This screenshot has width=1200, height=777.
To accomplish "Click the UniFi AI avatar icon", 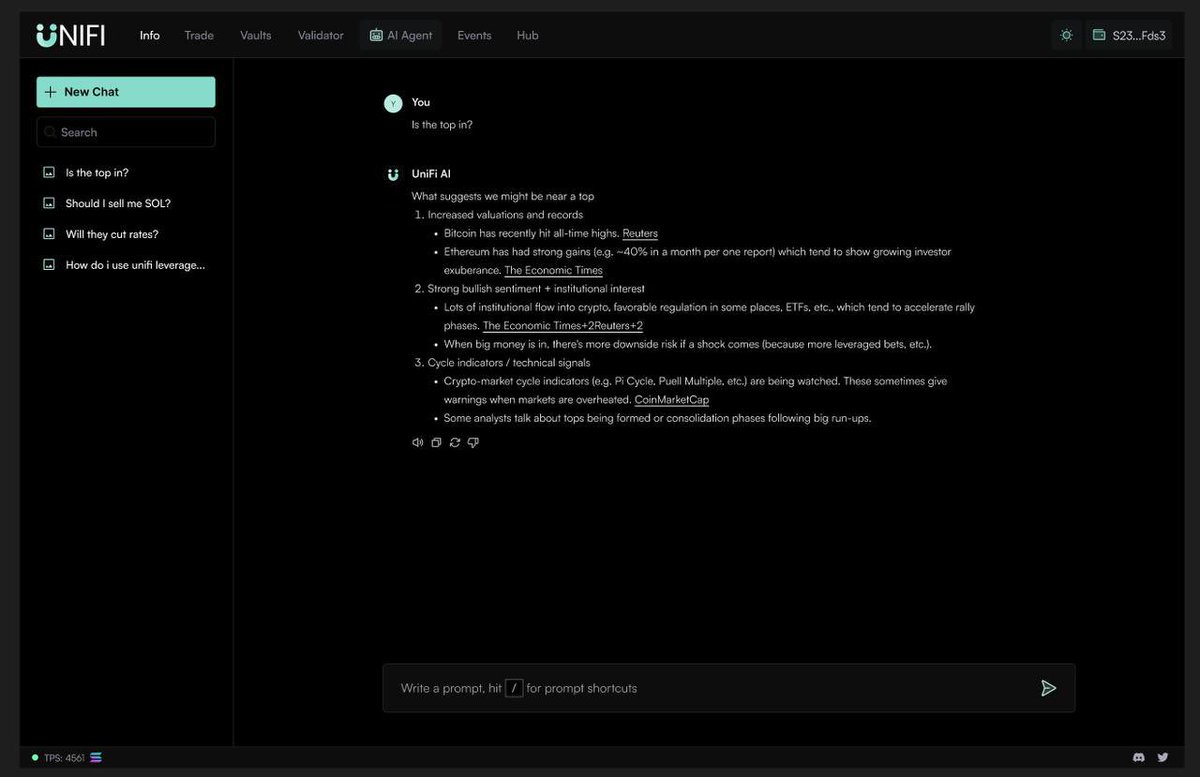I will pyautogui.click(x=393, y=174).
